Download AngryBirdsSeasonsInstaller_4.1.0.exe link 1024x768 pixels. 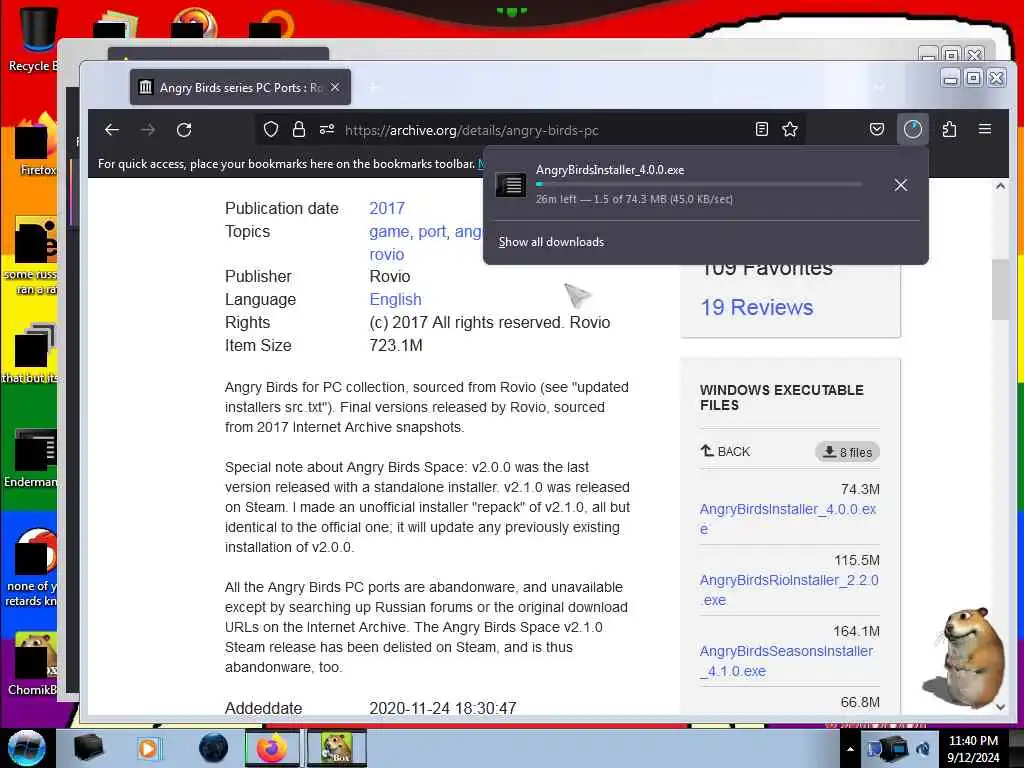pos(786,661)
